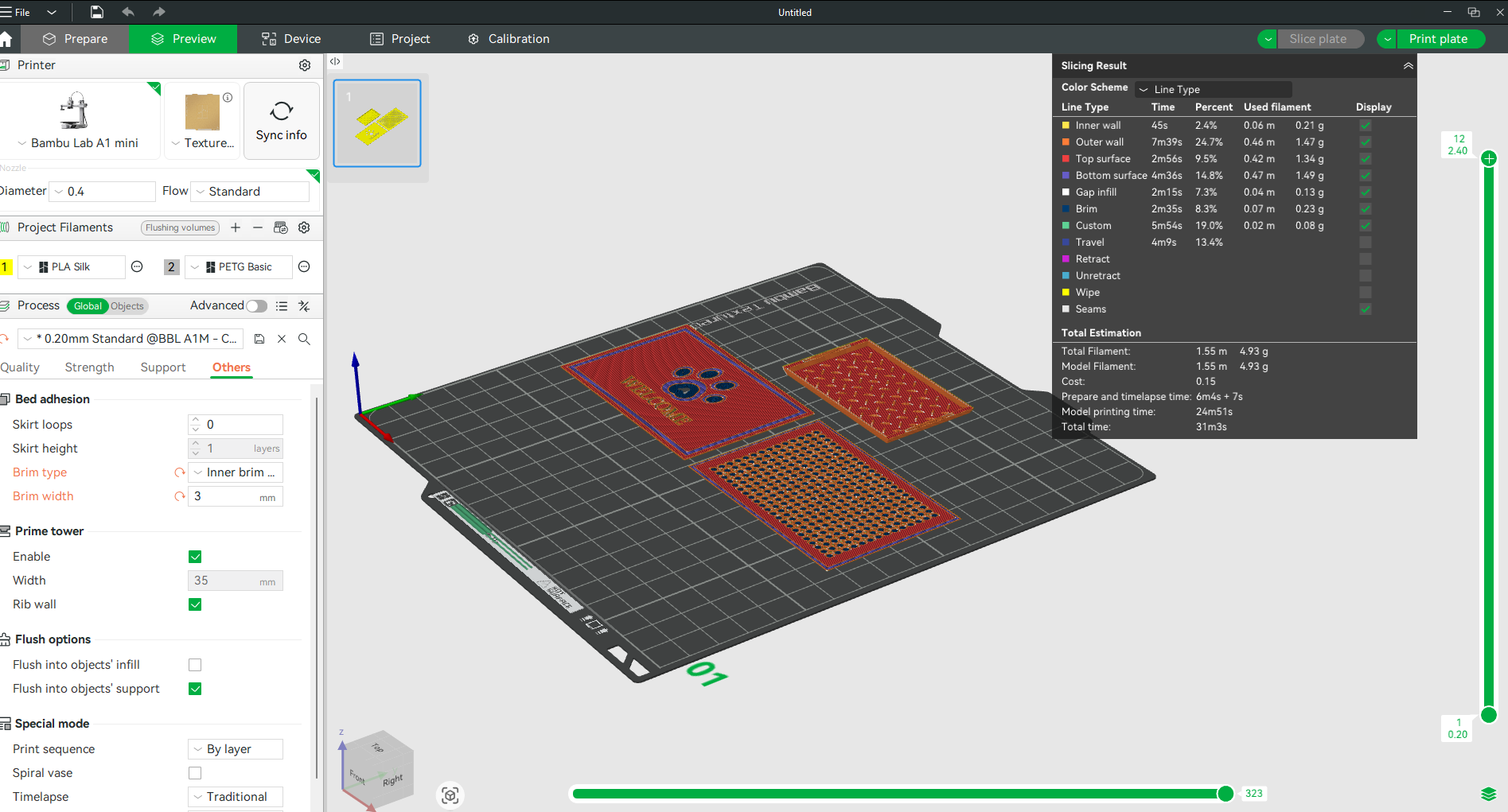The image size is (1508, 812).
Task: Click the horizontal move slider handle
Action: [x=1225, y=793]
